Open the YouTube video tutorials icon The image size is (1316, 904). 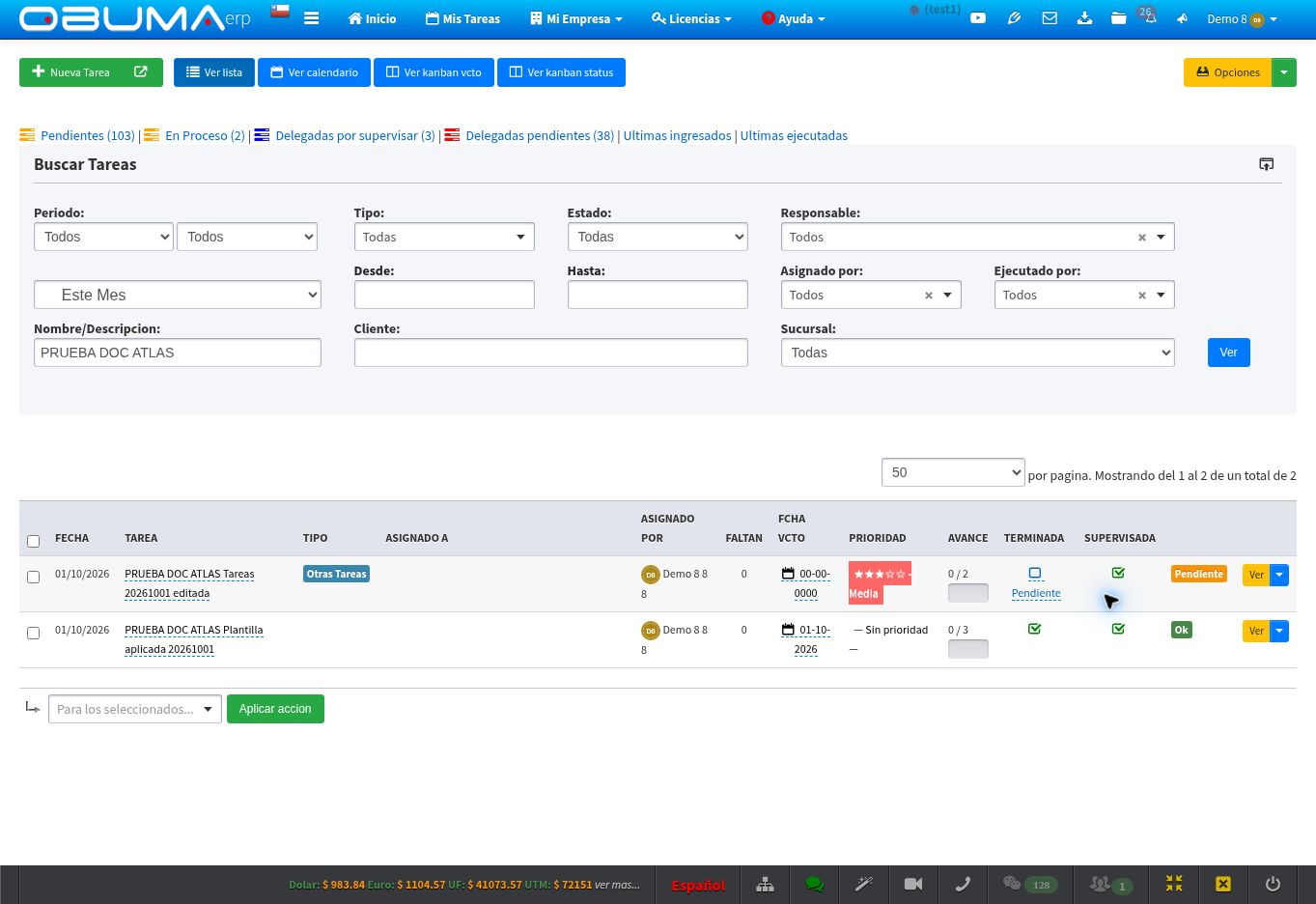[x=978, y=18]
